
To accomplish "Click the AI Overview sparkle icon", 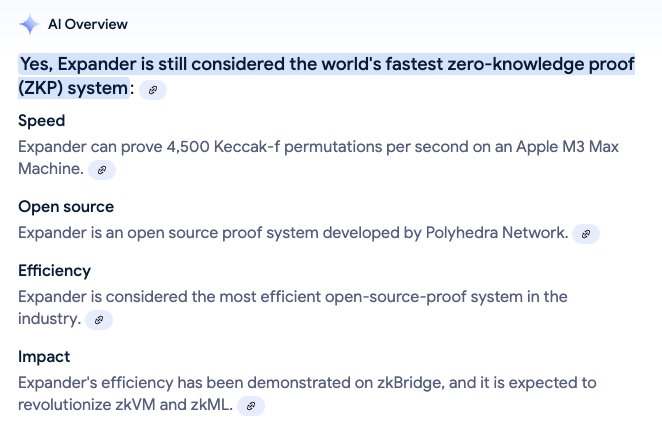I will [30, 24].
